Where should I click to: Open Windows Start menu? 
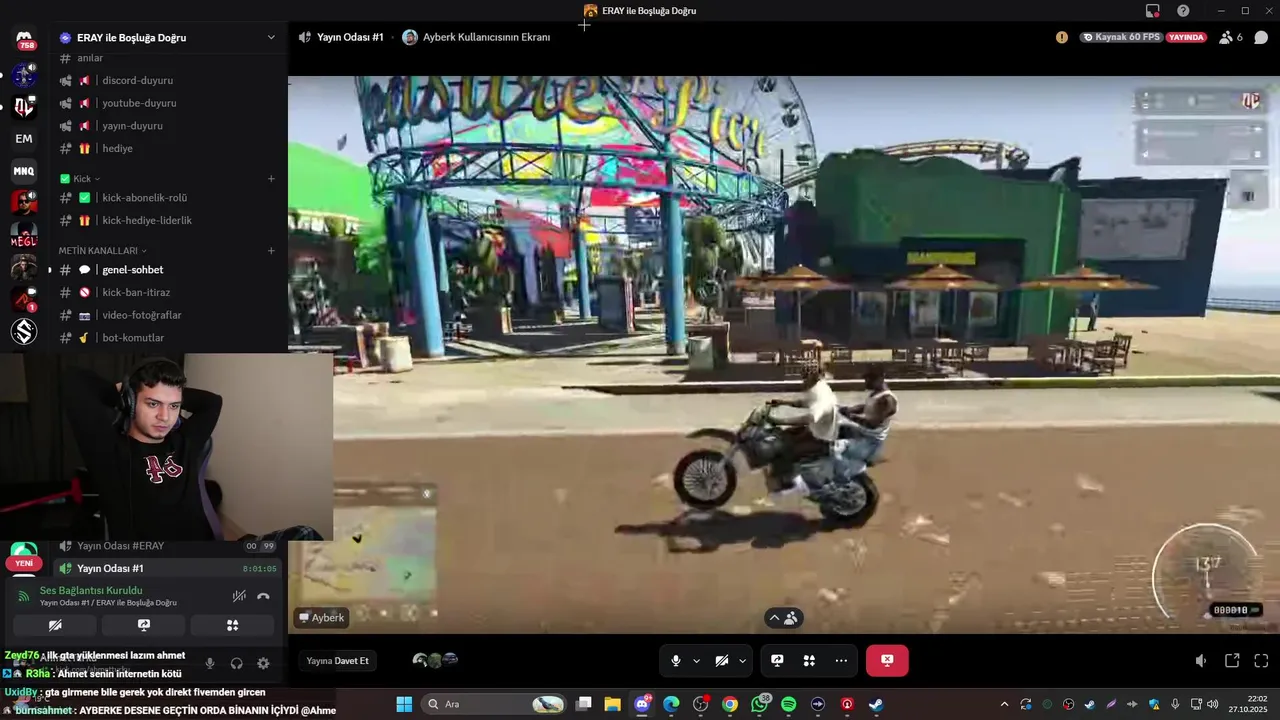click(404, 704)
